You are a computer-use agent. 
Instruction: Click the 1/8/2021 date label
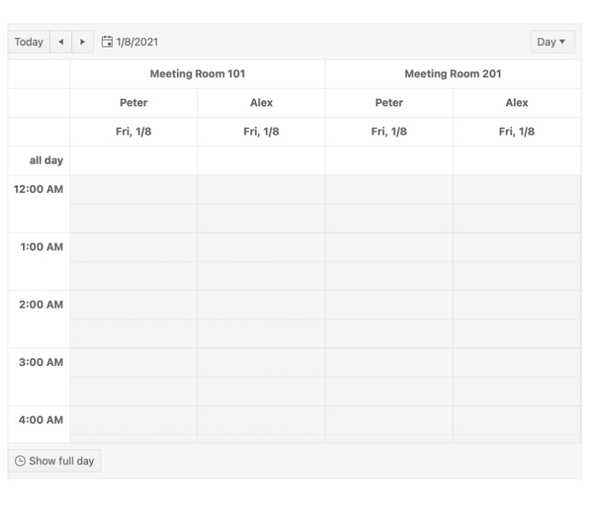(137, 42)
